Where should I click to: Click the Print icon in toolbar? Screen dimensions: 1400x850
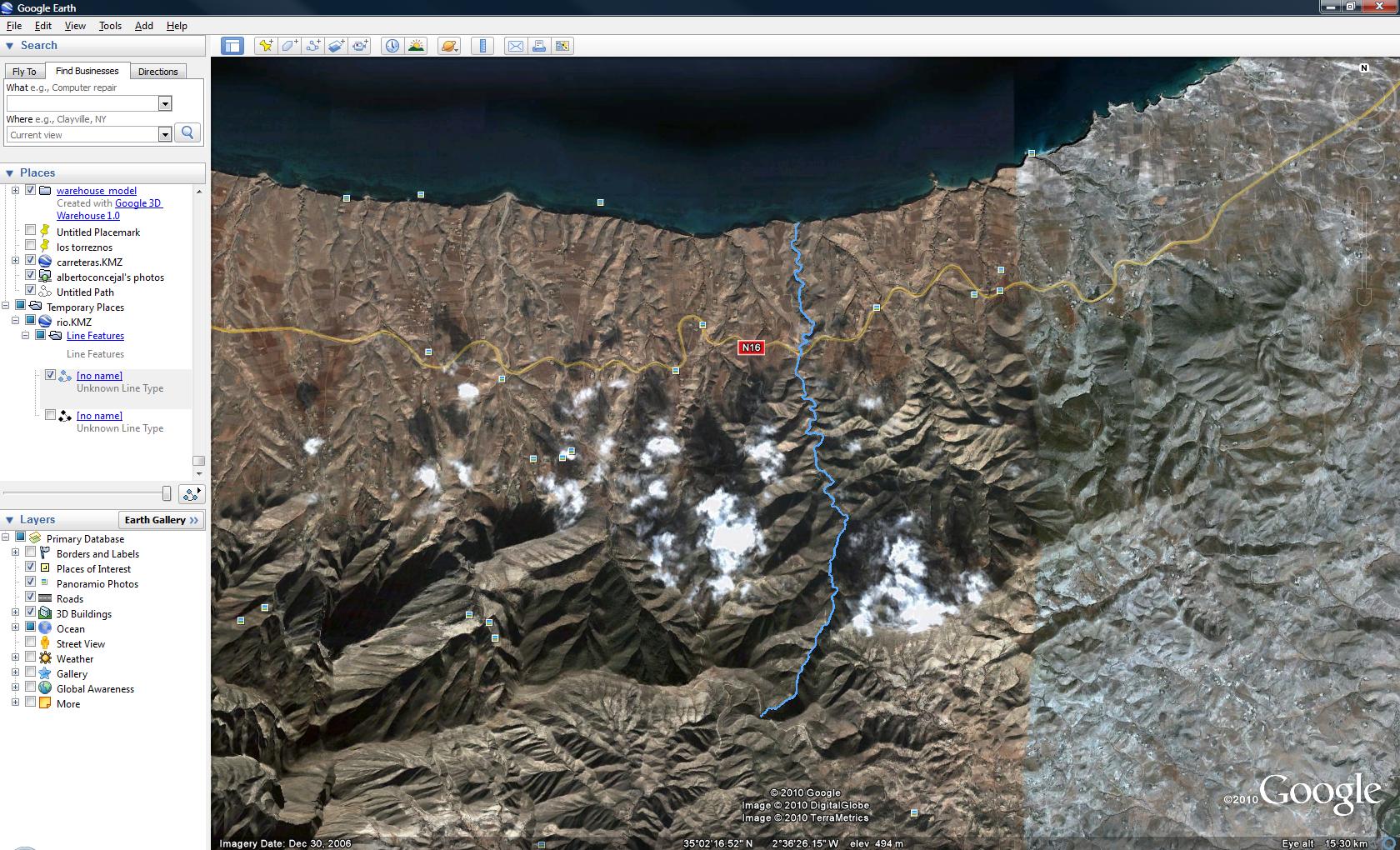(x=539, y=46)
